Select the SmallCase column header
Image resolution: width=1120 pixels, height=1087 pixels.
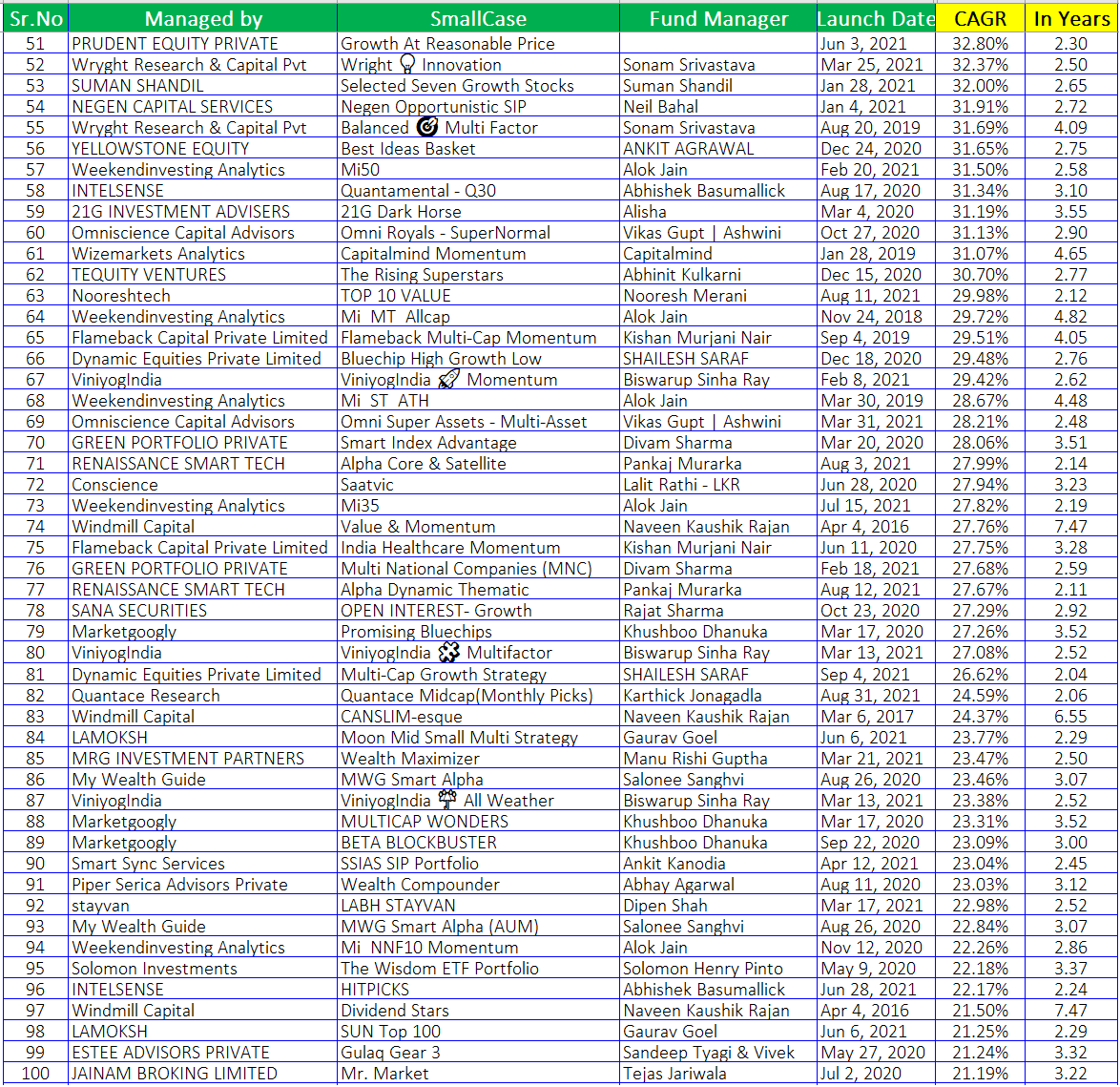(x=478, y=18)
